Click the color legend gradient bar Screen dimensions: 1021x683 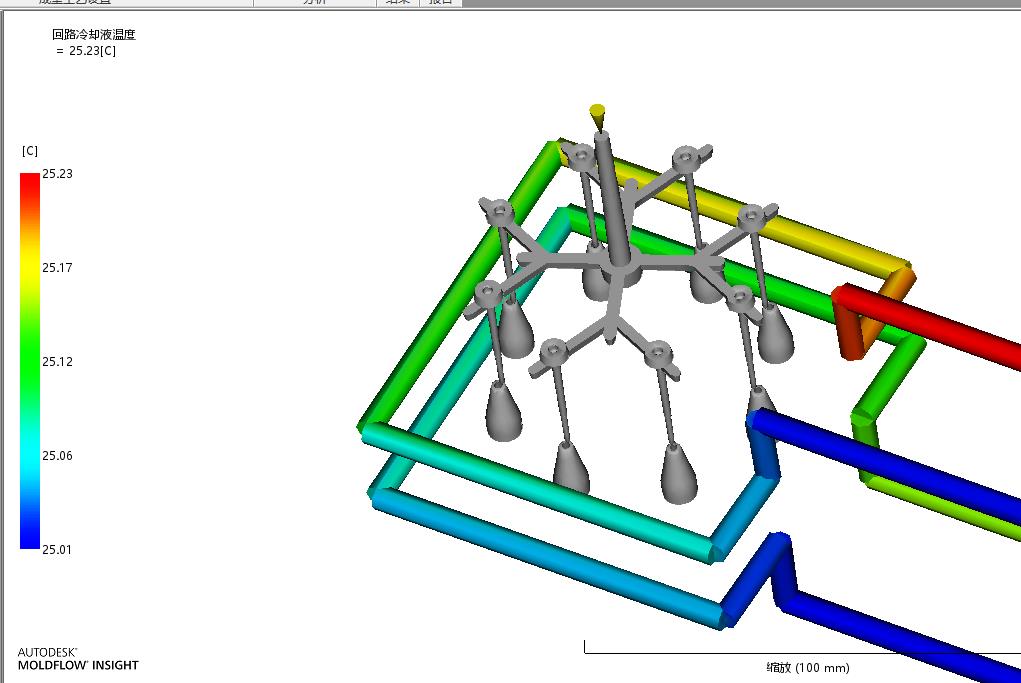30,361
